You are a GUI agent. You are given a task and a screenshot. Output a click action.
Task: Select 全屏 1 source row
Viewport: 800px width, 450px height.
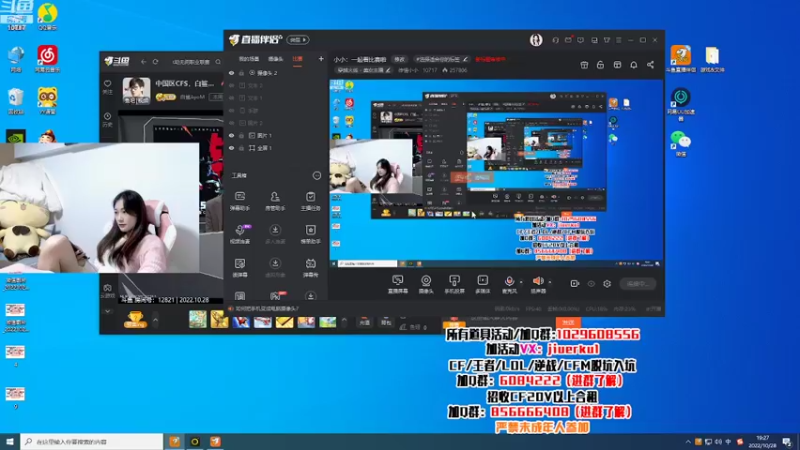click(276, 148)
